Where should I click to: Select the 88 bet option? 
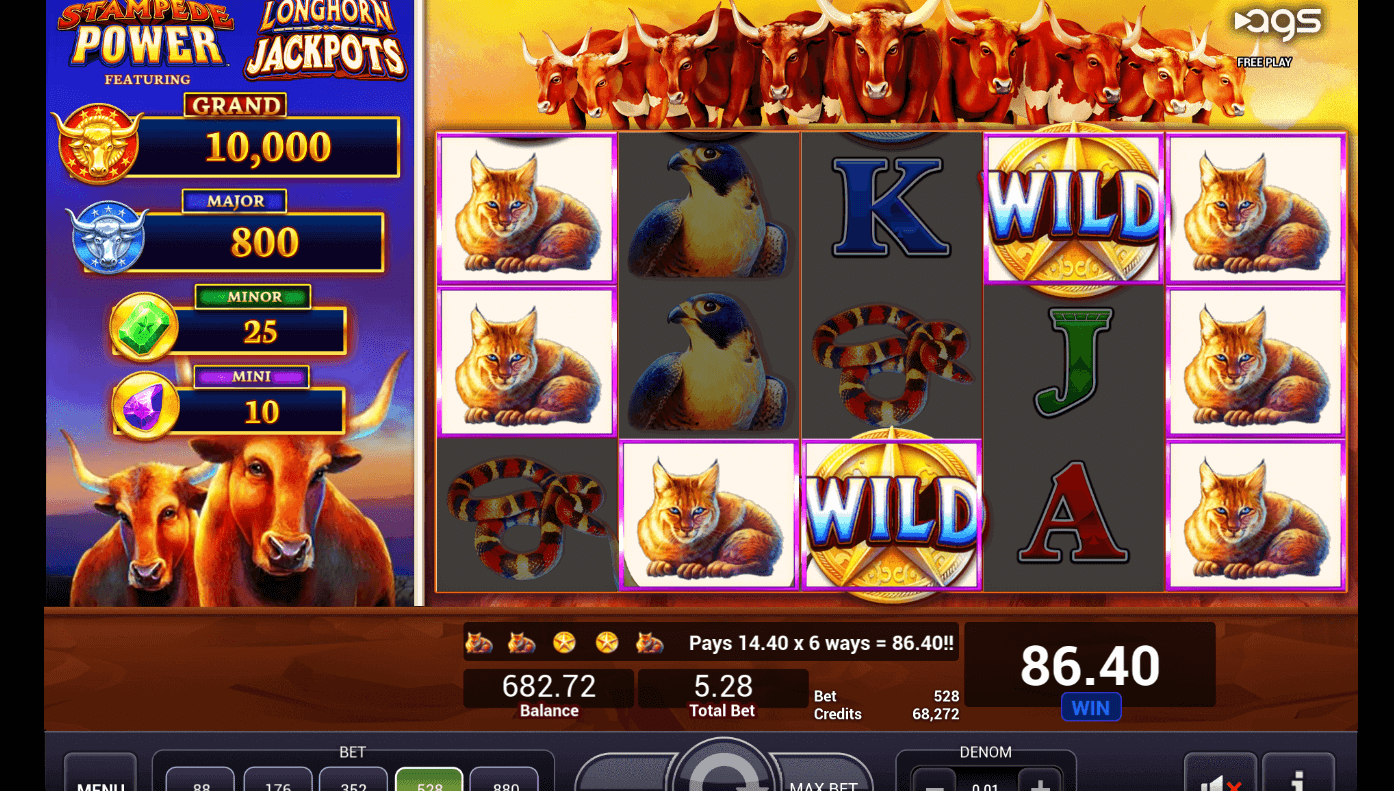[201, 779]
